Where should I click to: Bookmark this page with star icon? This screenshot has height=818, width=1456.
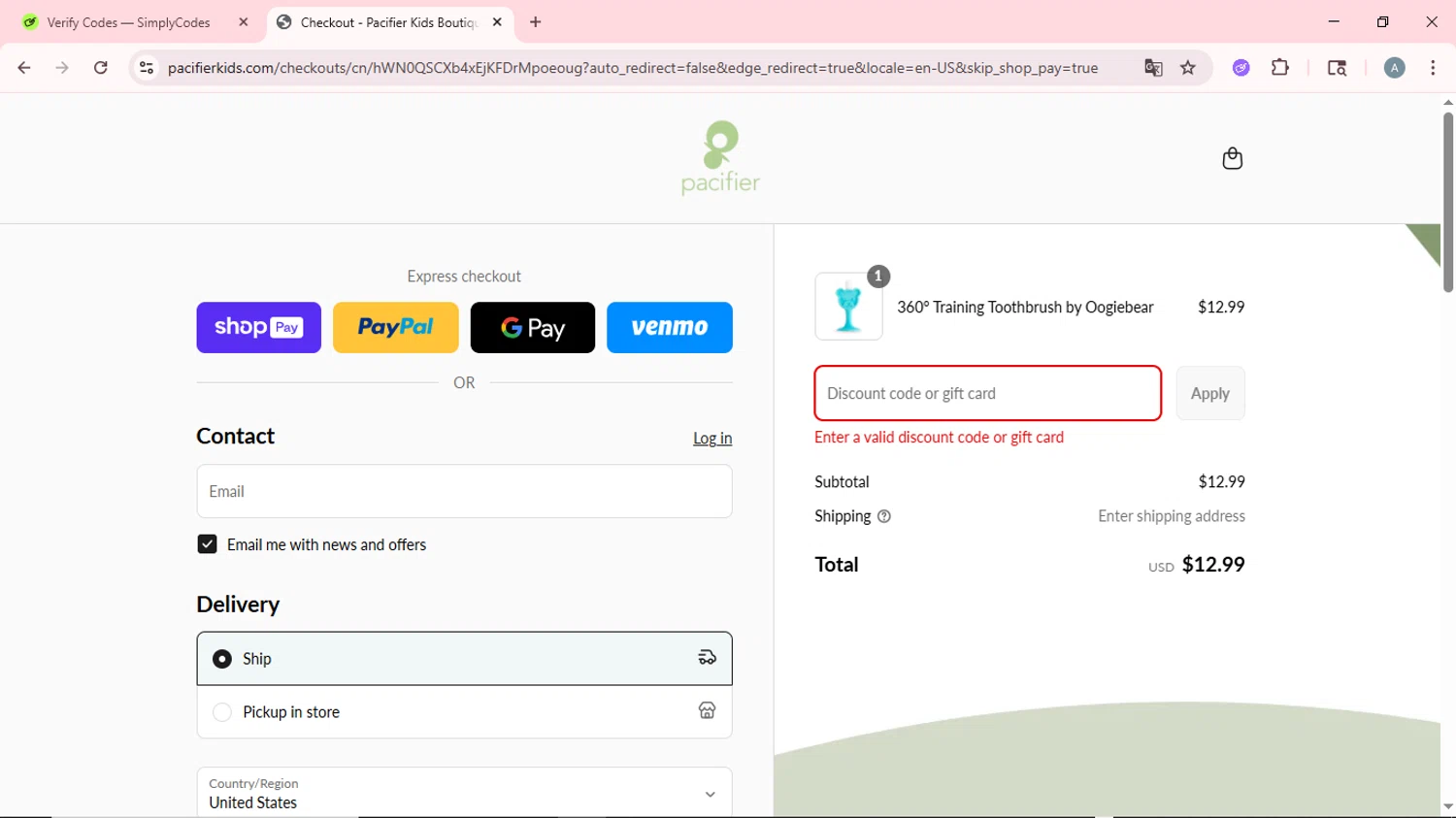tap(1188, 68)
